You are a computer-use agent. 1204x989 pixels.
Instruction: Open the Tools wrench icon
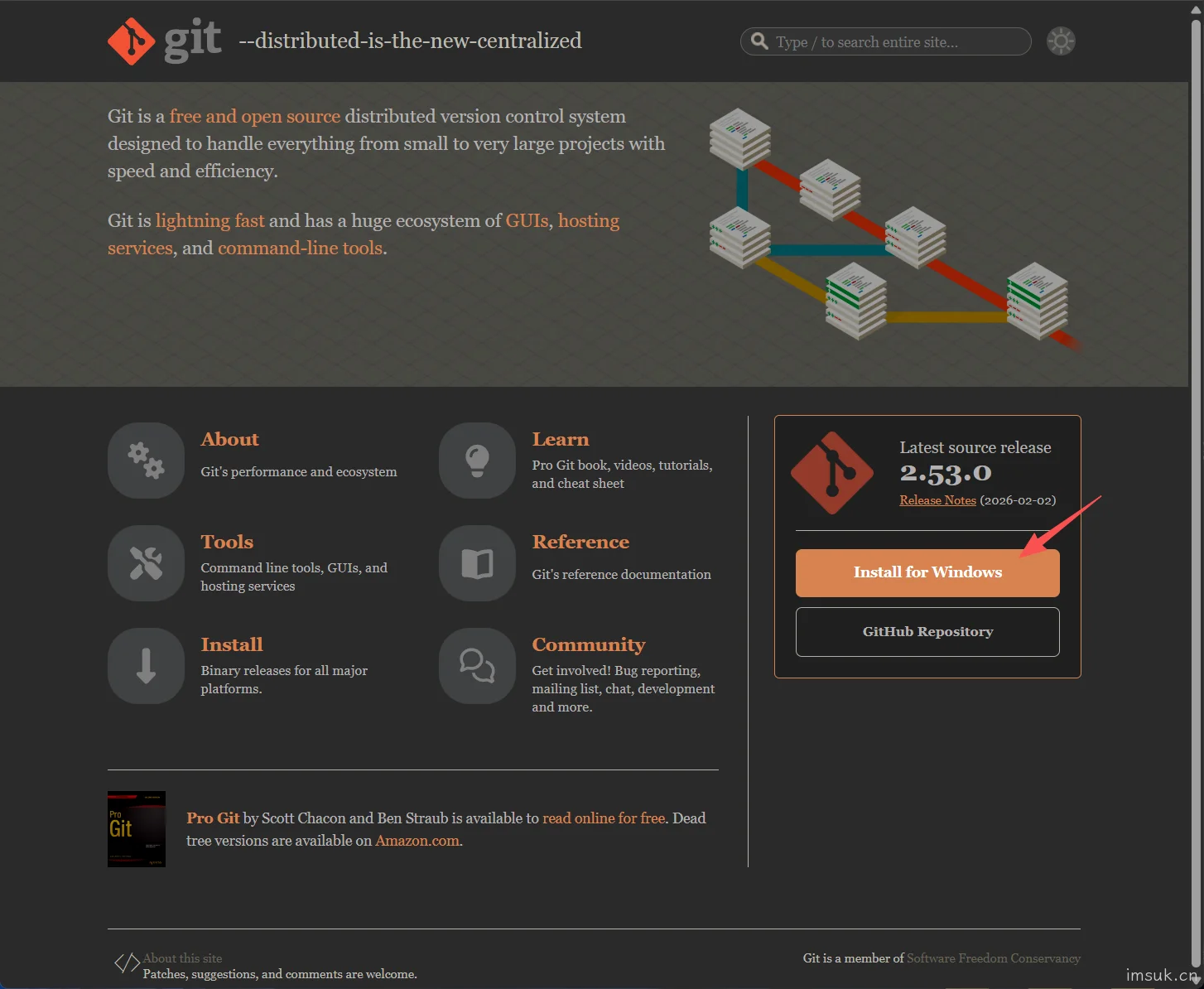pos(146,563)
